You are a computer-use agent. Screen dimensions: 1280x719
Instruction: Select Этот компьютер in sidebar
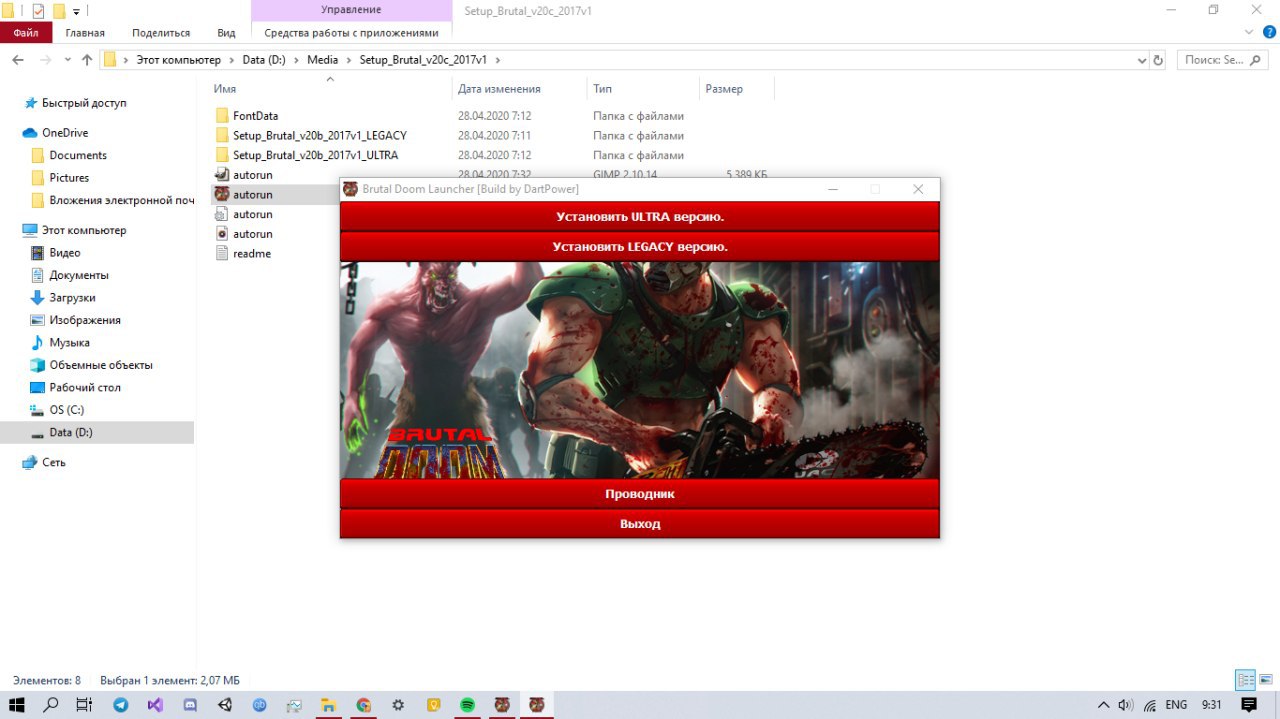coord(84,230)
